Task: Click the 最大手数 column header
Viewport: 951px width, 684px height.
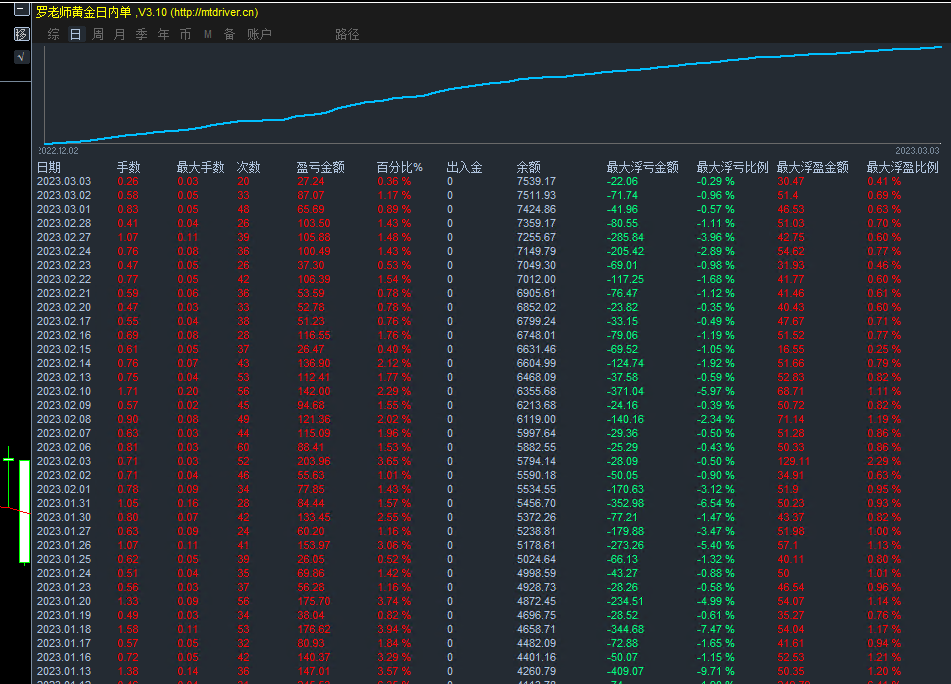Action: pyautogui.click(x=201, y=167)
